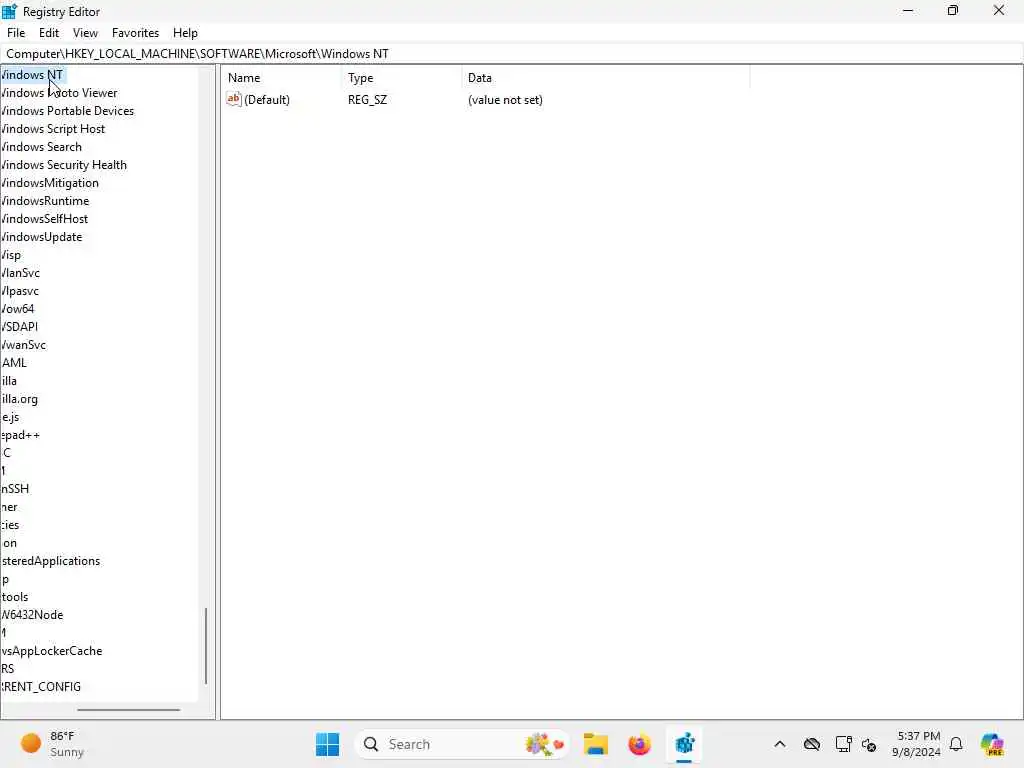The image size is (1024, 768).
Task: Open the Windows Start menu
Action: (x=327, y=744)
